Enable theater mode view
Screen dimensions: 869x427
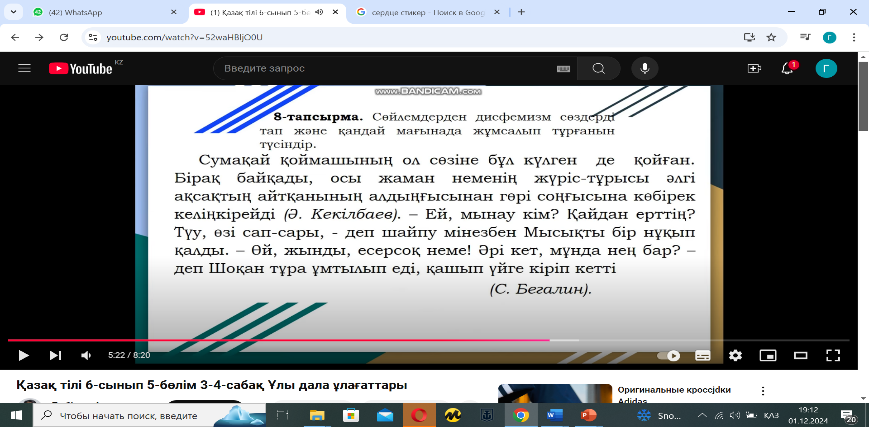click(x=800, y=355)
